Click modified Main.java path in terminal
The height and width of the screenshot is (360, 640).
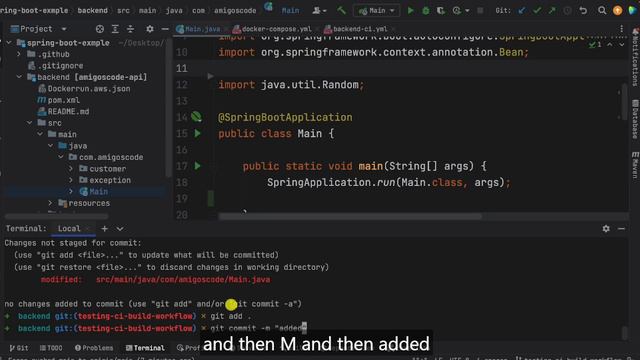pos(183,280)
